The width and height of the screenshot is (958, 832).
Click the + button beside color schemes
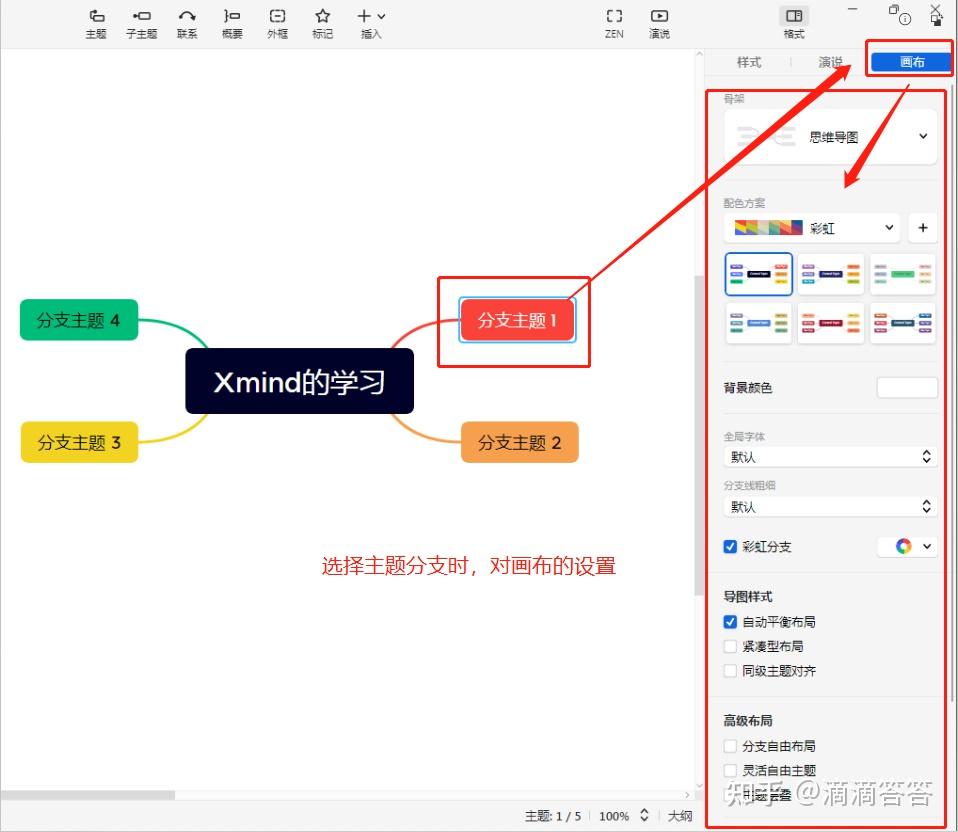pyautogui.click(x=922, y=227)
